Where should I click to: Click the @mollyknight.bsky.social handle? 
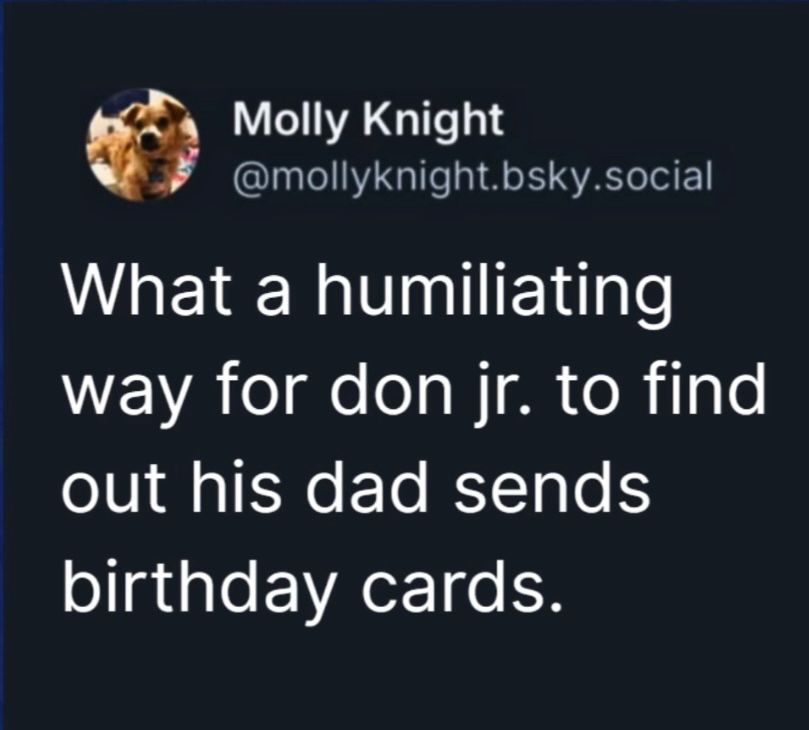tap(471, 177)
